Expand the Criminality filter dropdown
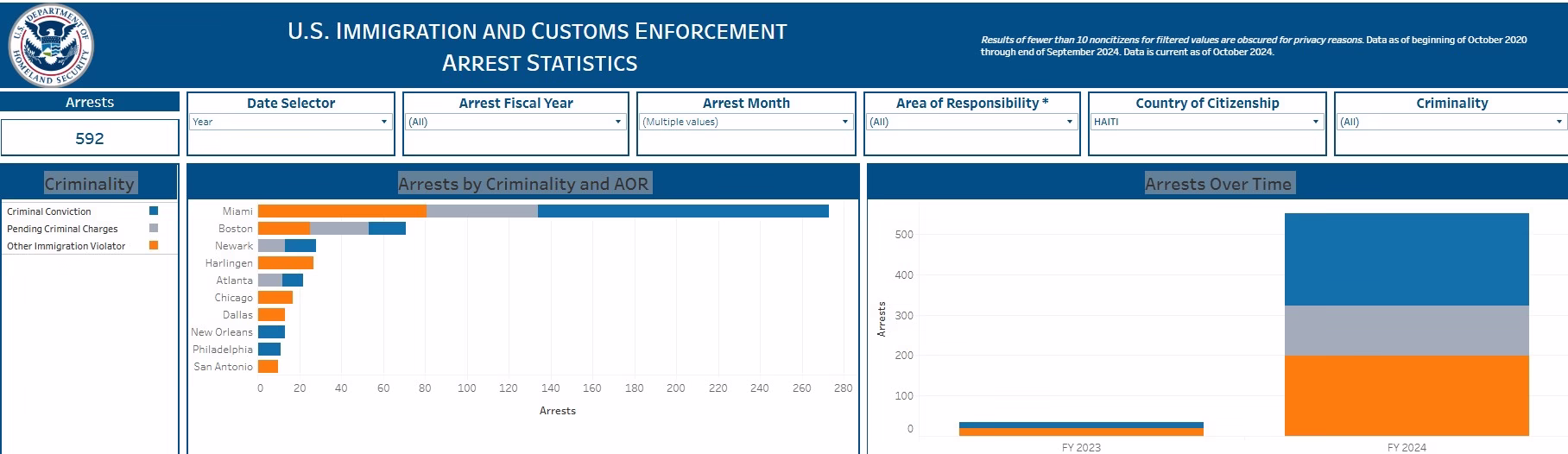Screen dimensions: 1568x454 click(x=1451, y=122)
